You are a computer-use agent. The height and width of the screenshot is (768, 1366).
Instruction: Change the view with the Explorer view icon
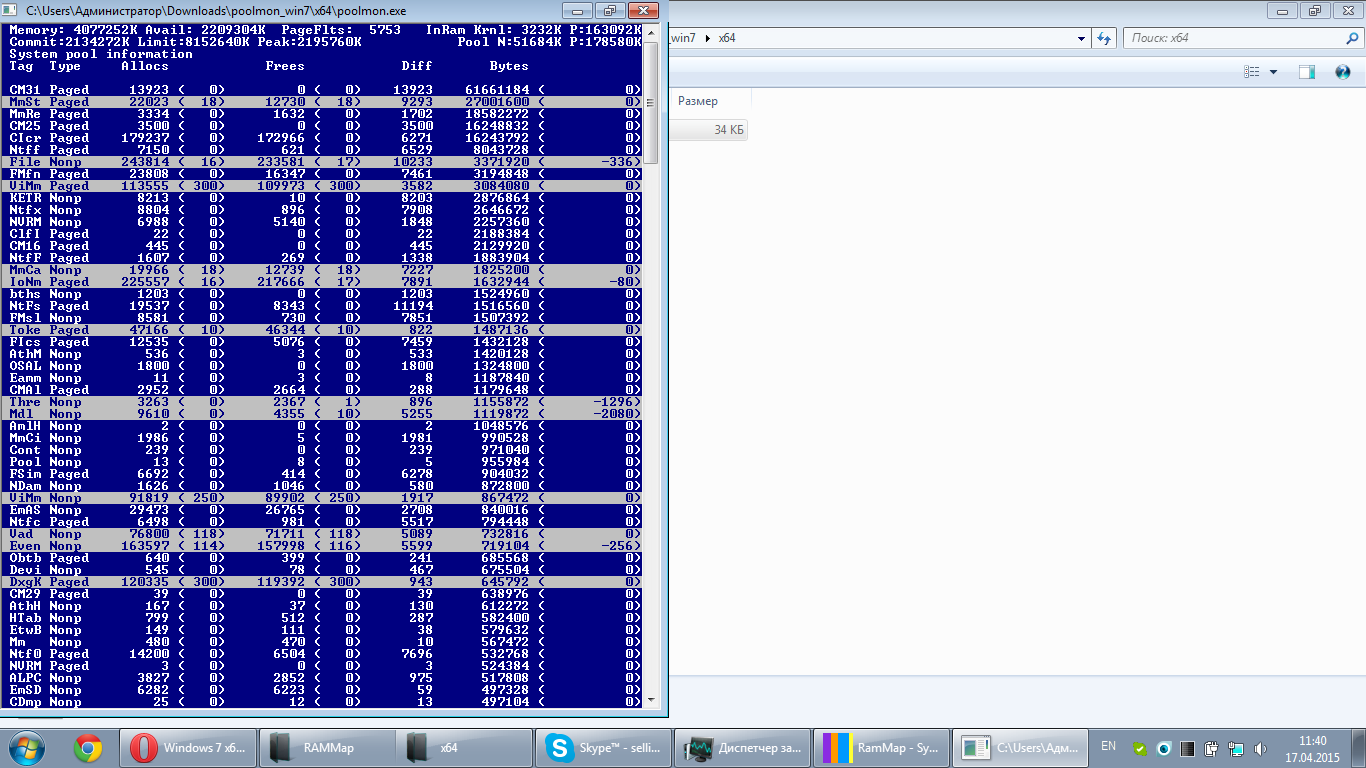1252,72
